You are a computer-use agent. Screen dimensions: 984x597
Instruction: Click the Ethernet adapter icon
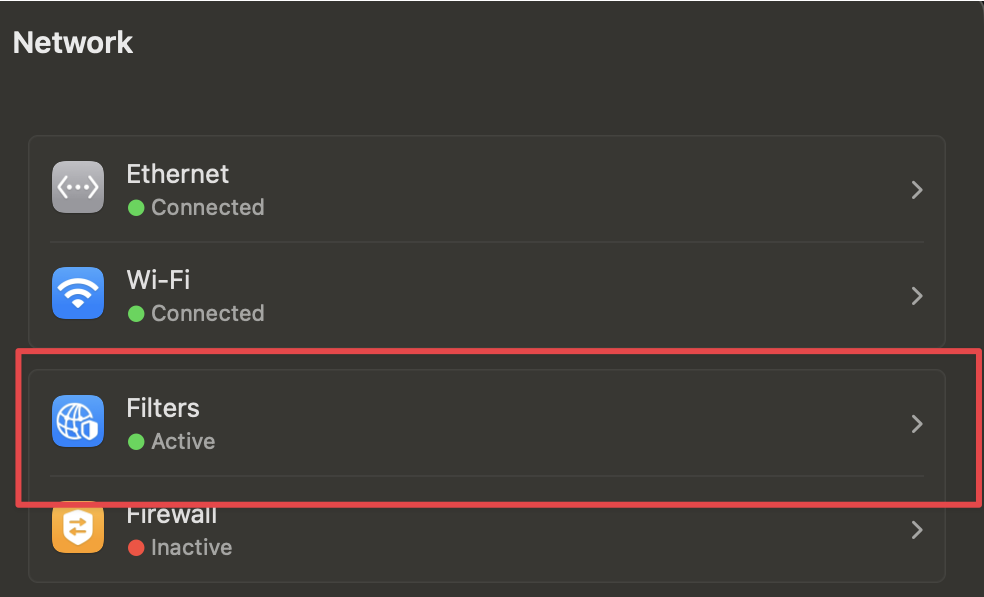(78, 187)
